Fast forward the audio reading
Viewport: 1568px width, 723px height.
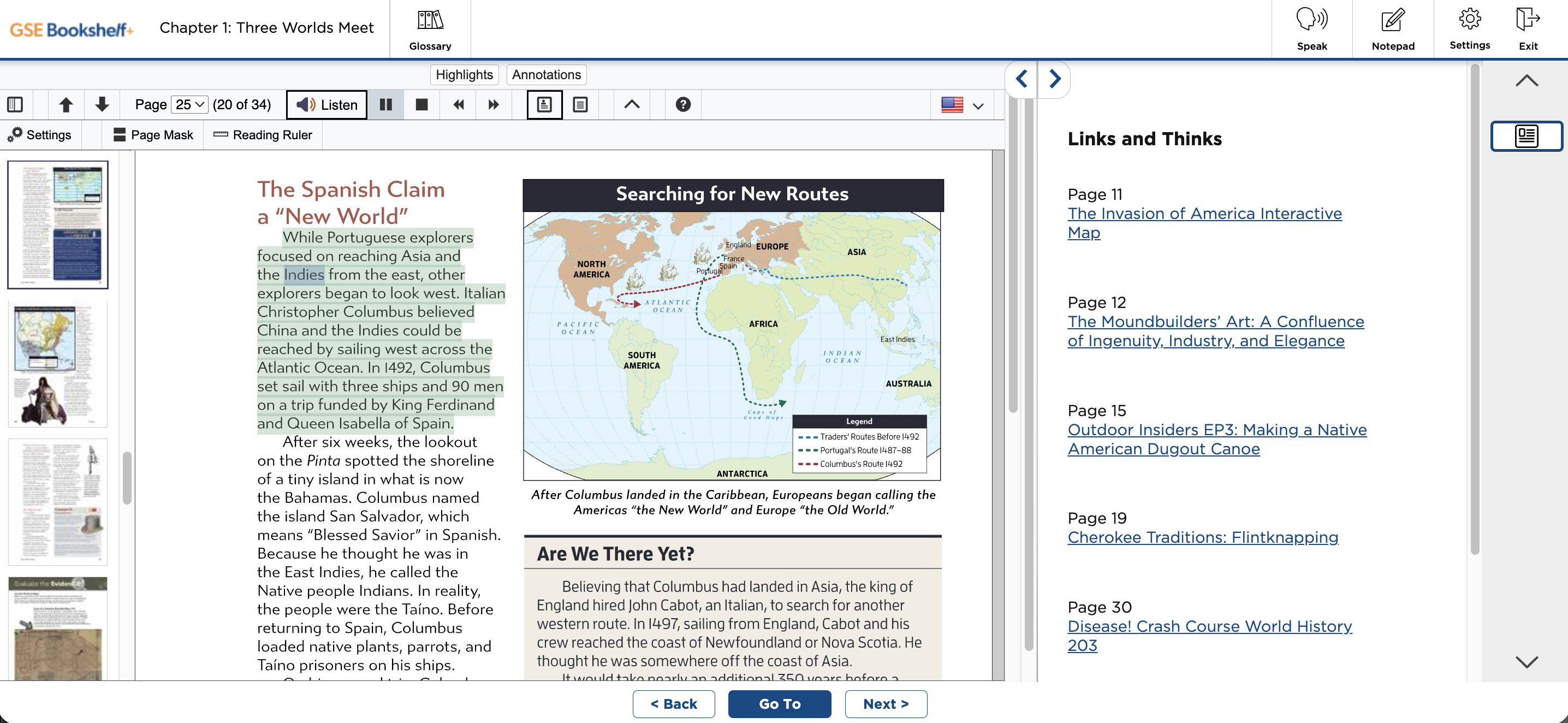pyautogui.click(x=494, y=105)
